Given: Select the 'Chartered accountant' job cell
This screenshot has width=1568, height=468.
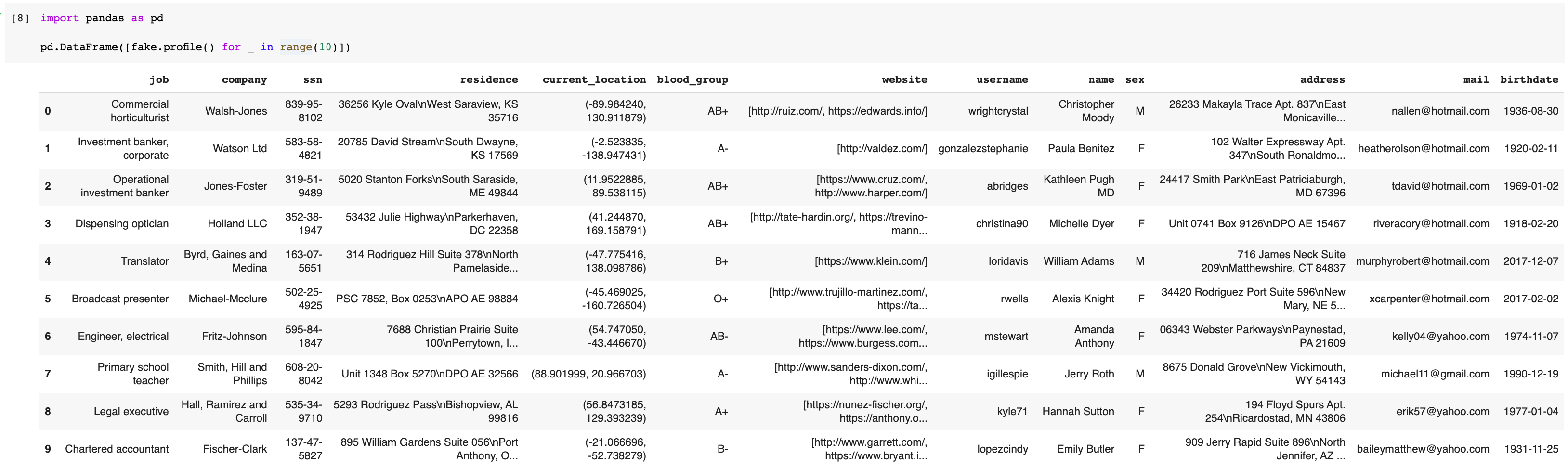Looking at the screenshot, I should [117, 449].
